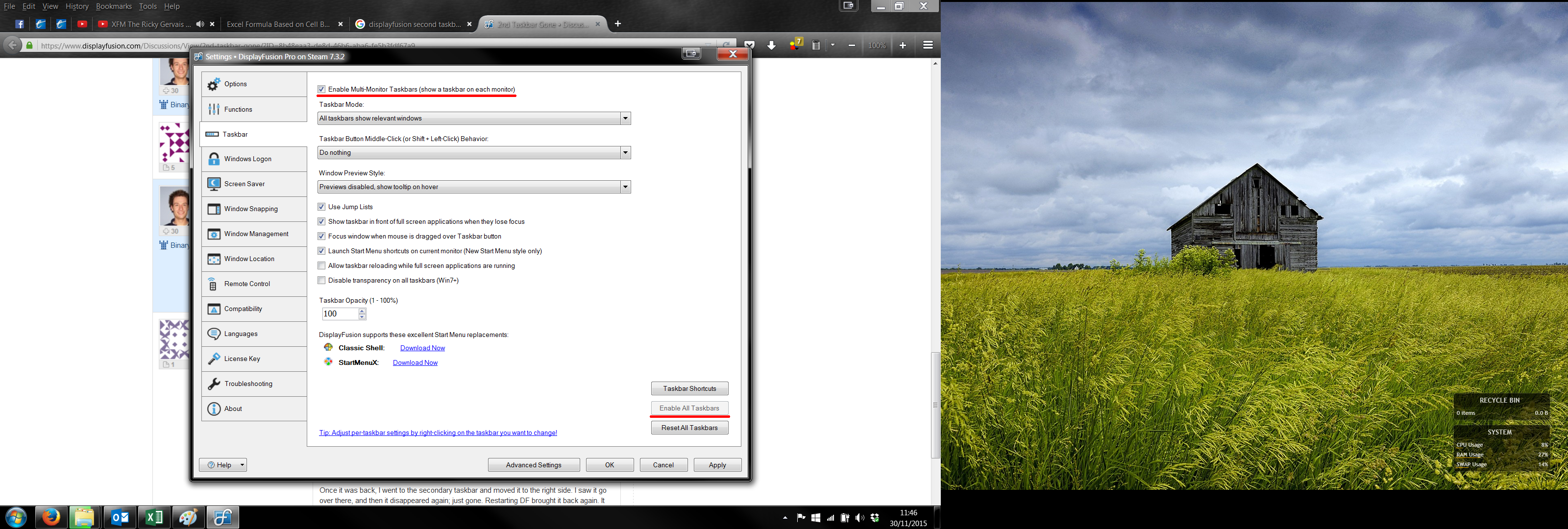Increase Taskbar Opacity with spinner up arrow

coord(362,311)
